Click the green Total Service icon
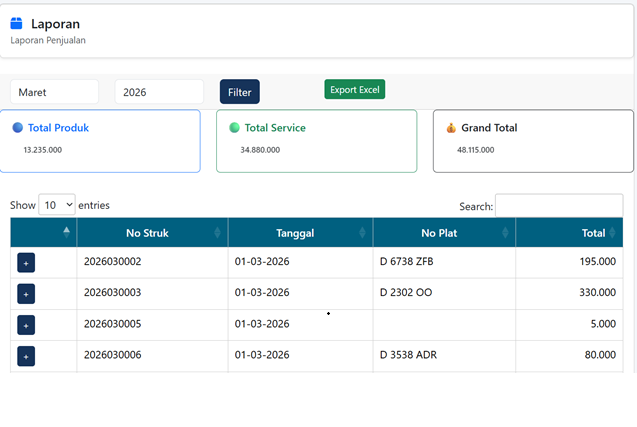The height and width of the screenshot is (427, 637). tap(234, 128)
